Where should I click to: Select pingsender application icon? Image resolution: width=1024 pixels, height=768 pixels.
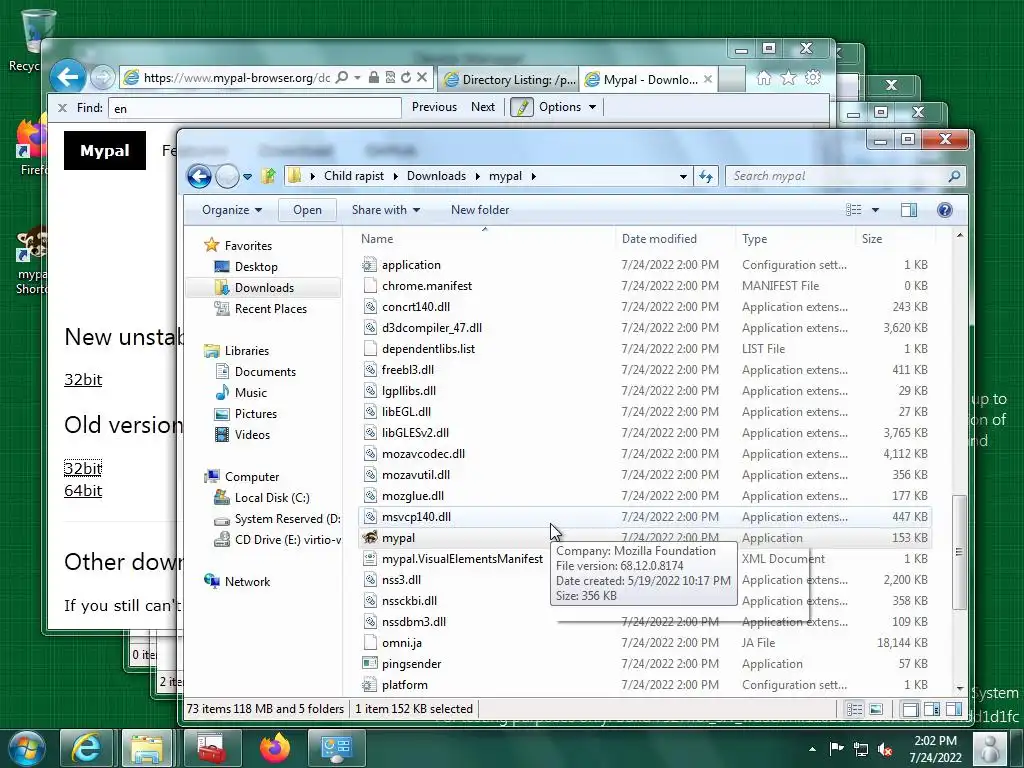coord(370,664)
